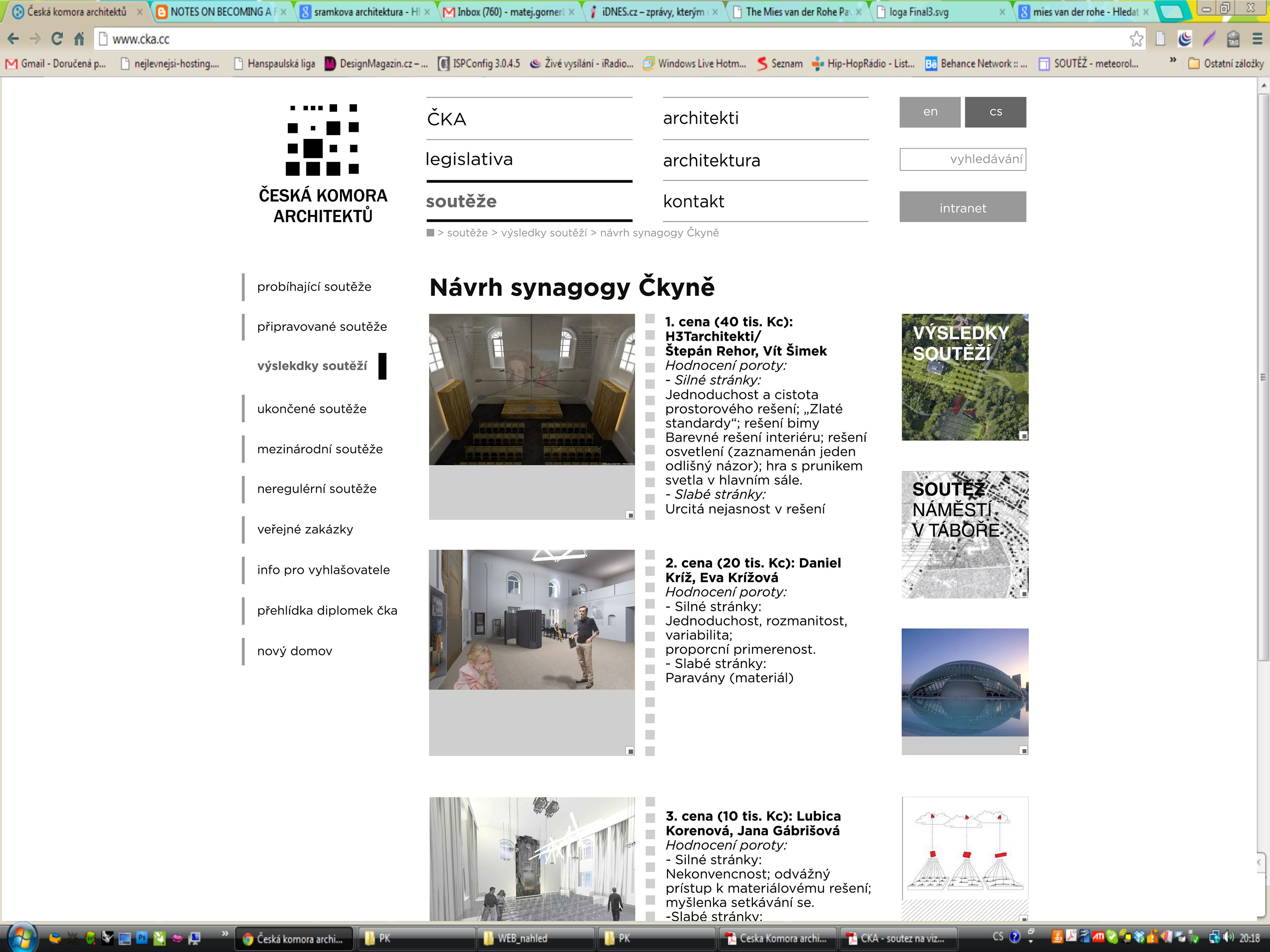The width and height of the screenshot is (1270, 952).
Task: Bookmark page with the star icon
Action: 1136,39
